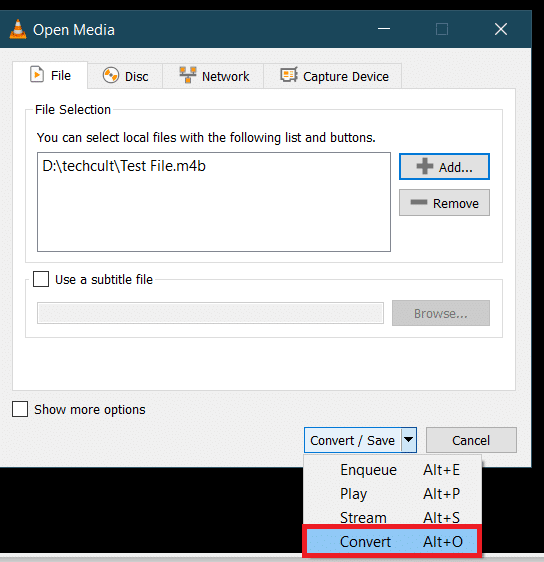This screenshot has width=544, height=562.
Task: Click the minus icon on Remove button
Action: pyautogui.click(x=419, y=202)
